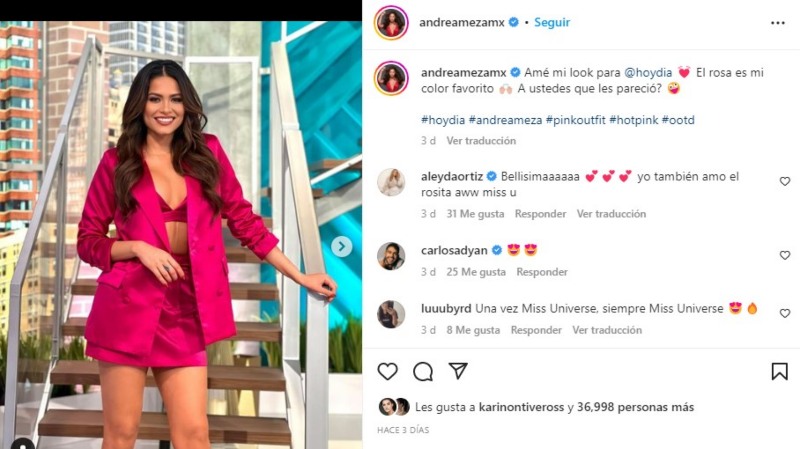
Task: Open andreamezamx profile picture in header
Action: pos(391,22)
